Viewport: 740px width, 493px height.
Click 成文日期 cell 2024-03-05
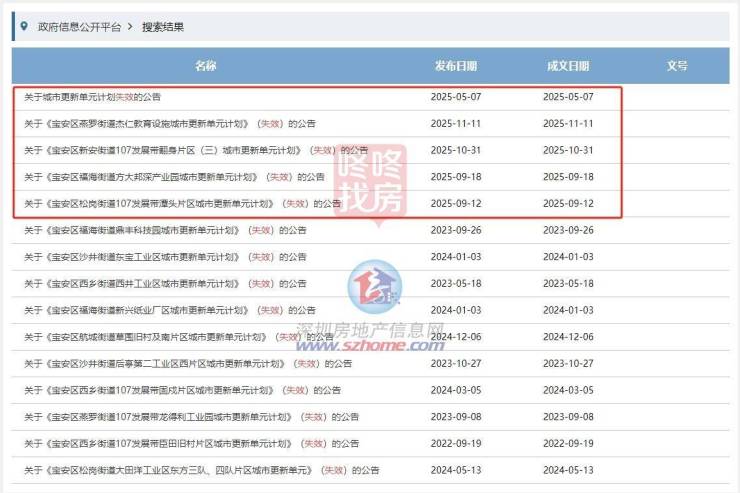[x=568, y=390]
